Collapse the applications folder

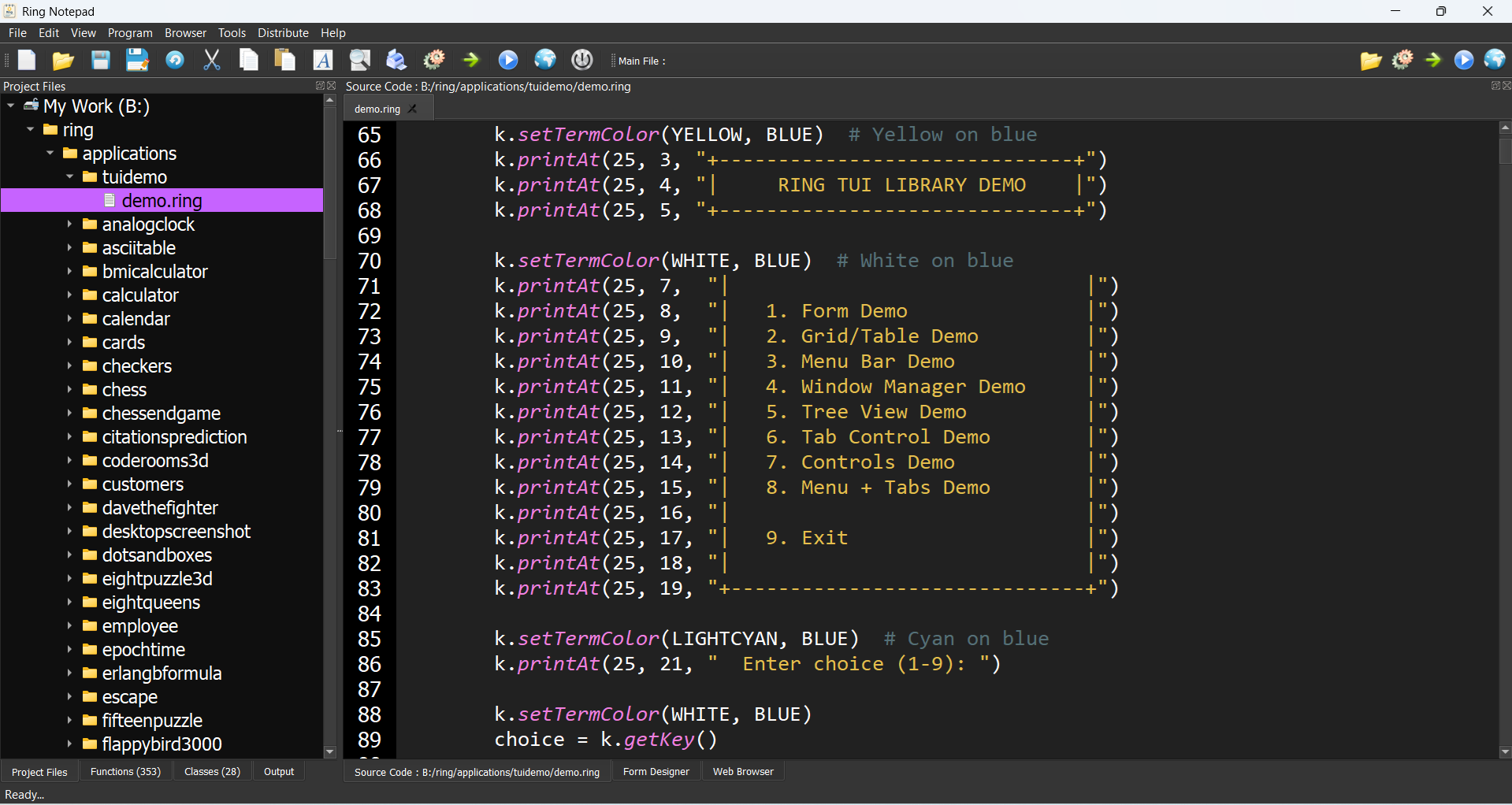[x=50, y=154]
